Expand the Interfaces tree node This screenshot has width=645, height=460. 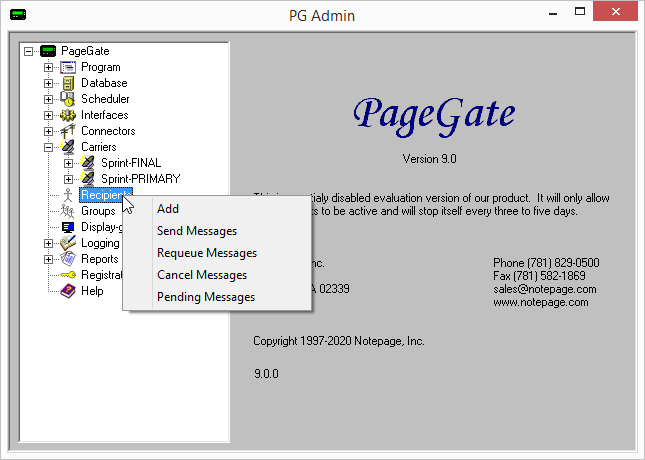pyautogui.click(x=48, y=116)
